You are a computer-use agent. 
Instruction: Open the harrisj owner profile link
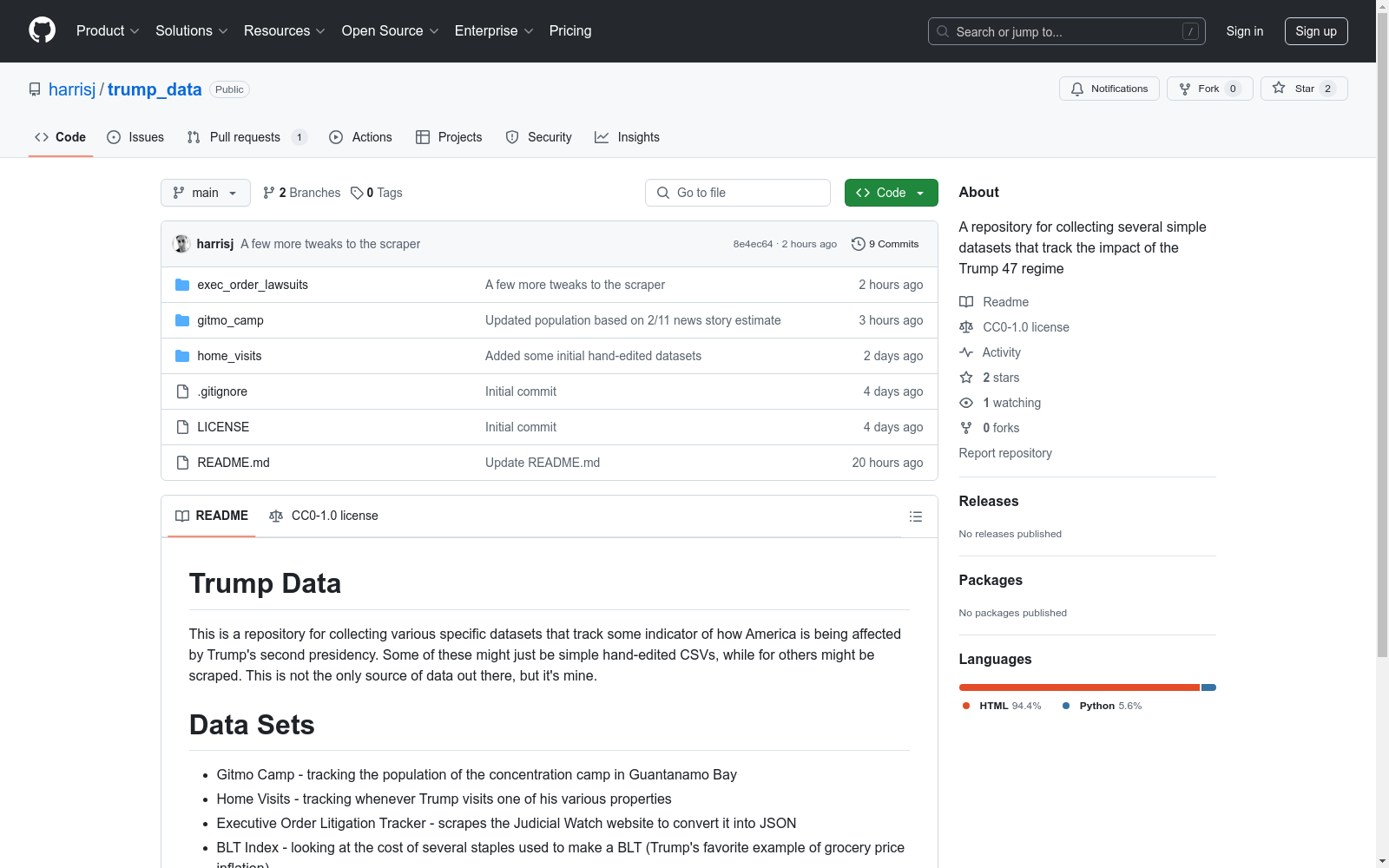coord(72,89)
